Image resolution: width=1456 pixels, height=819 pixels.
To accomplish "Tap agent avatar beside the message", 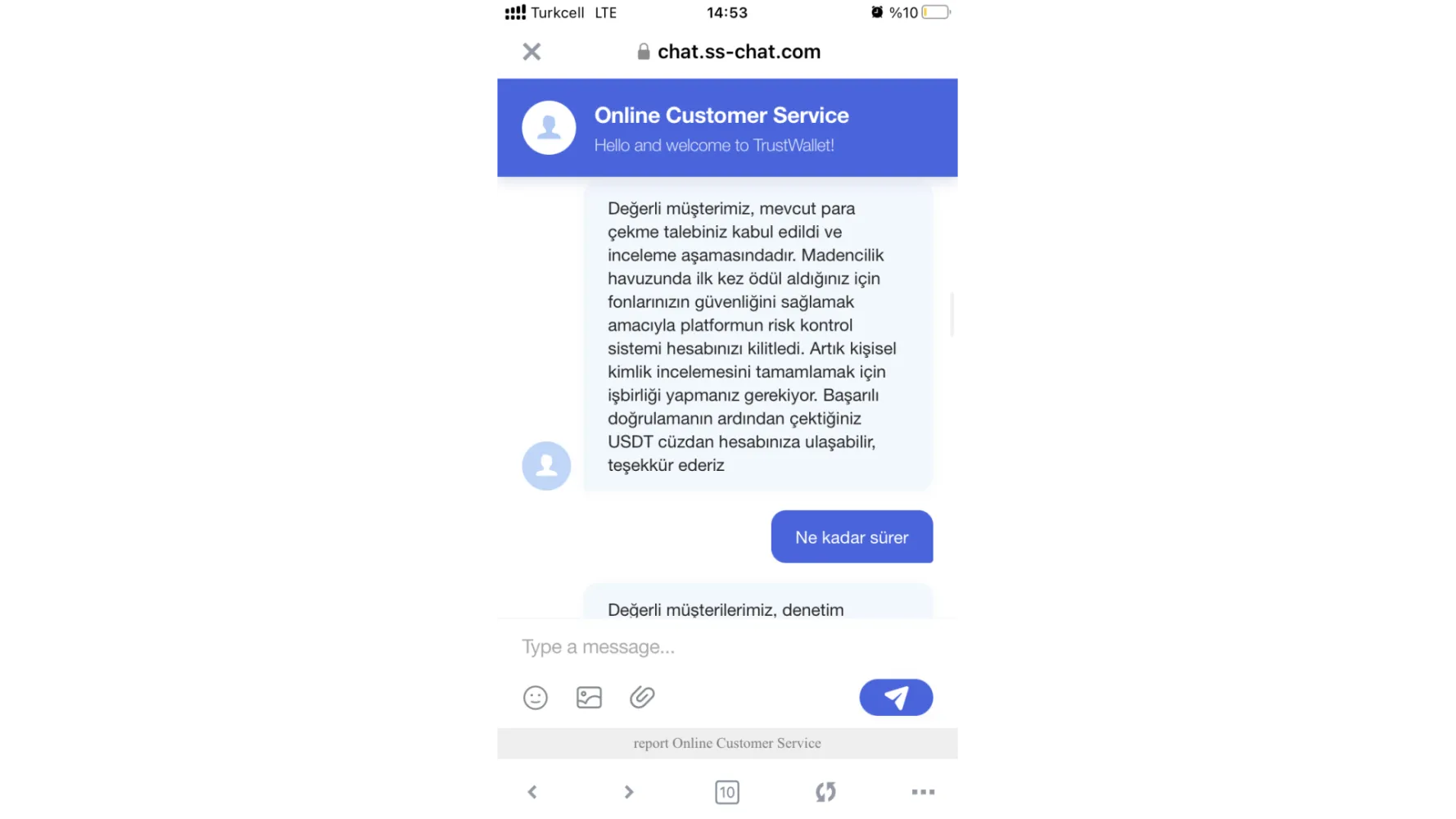I will tap(546, 466).
